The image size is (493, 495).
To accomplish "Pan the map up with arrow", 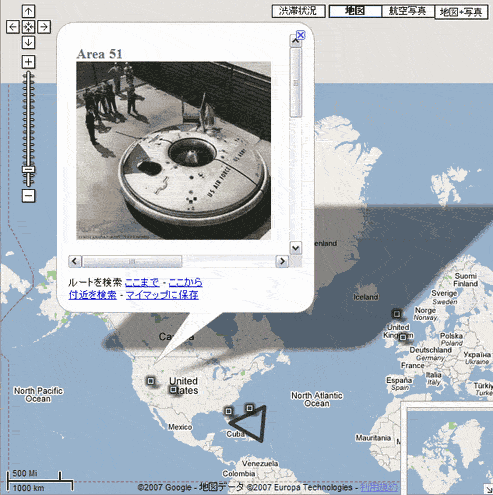I will [x=28, y=11].
